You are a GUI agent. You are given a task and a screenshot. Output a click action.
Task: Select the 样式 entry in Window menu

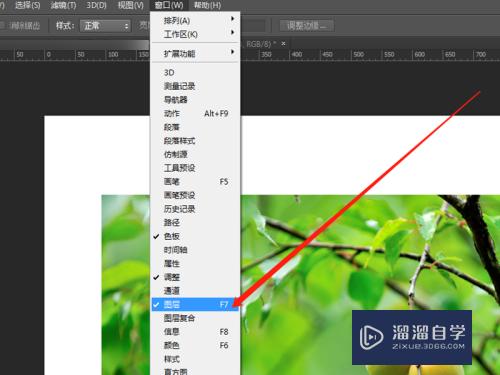click(x=195, y=359)
